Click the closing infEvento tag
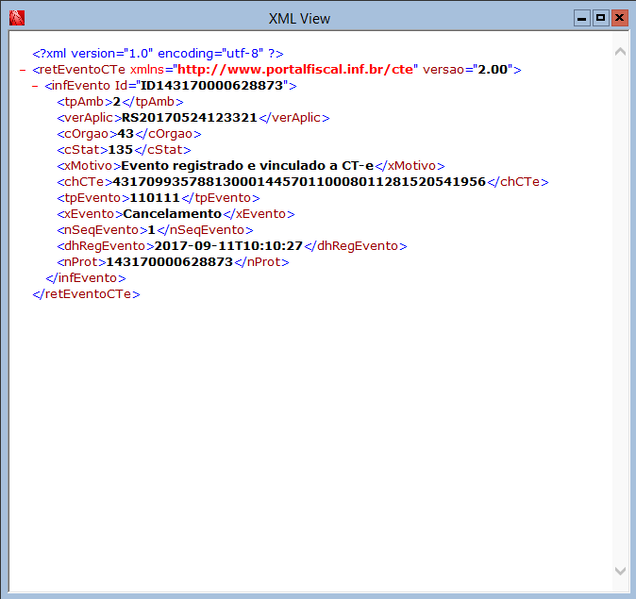636x599 pixels. 86,278
